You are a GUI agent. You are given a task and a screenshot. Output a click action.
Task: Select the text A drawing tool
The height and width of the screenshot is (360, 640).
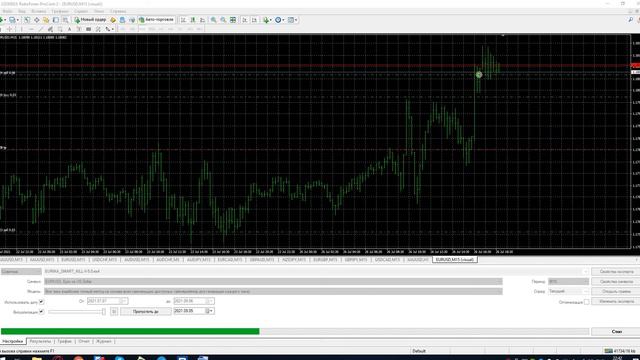pyautogui.click(x=69, y=29)
